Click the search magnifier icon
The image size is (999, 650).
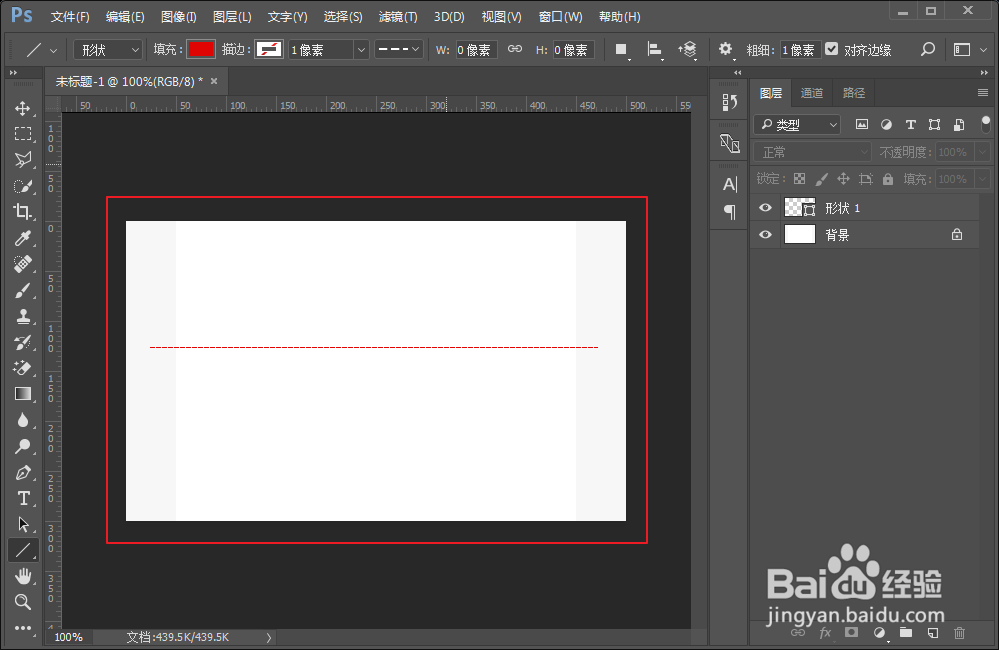point(928,50)
